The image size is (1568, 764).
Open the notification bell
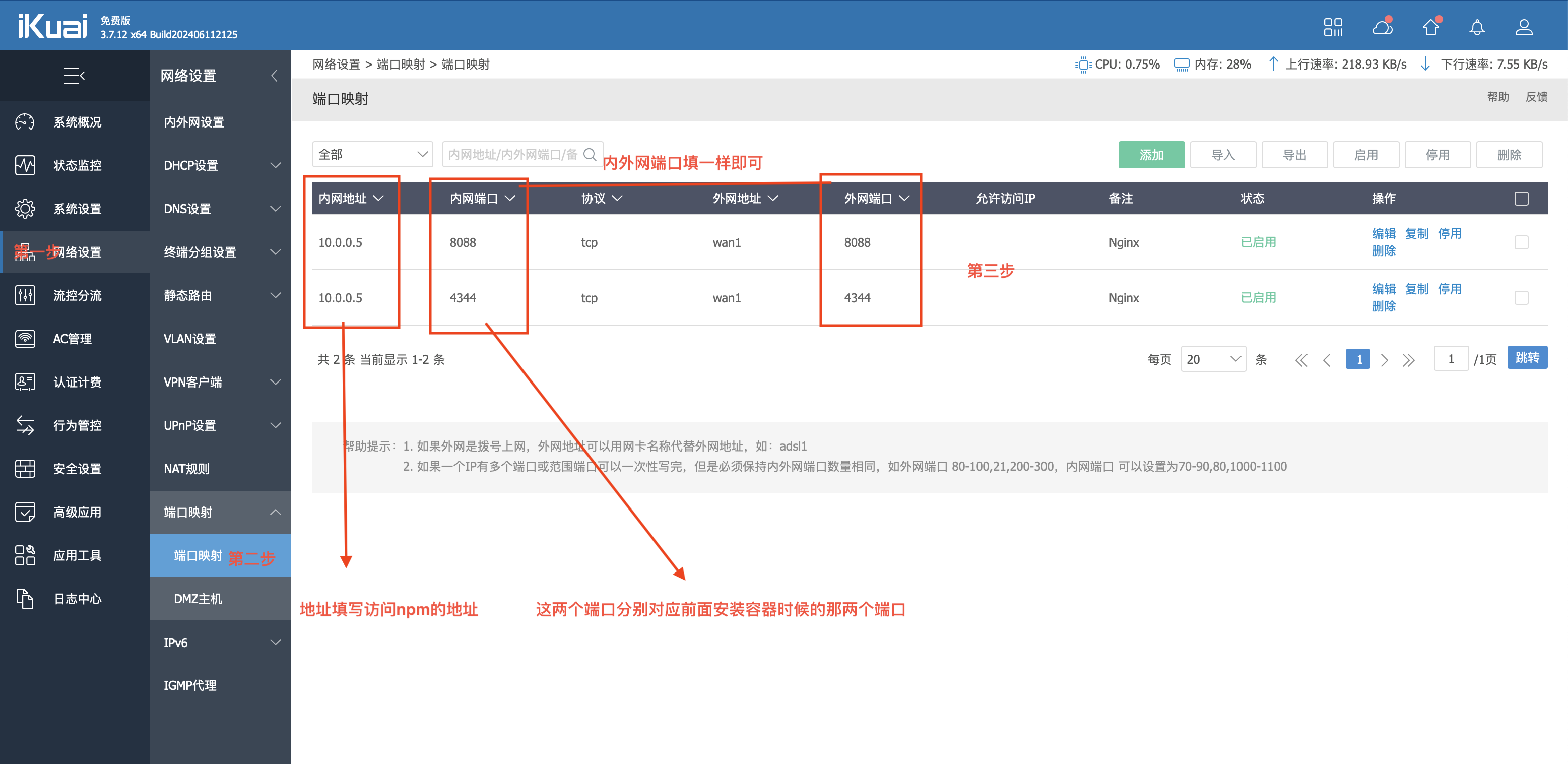[x=1477, y=27]
